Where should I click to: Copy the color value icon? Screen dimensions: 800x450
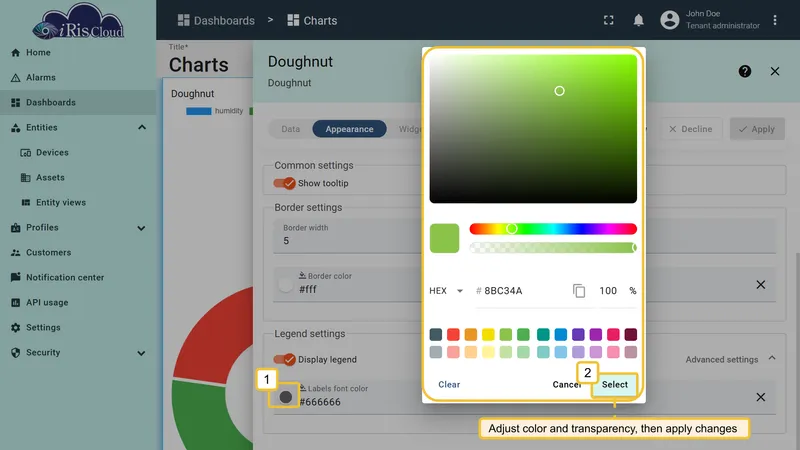[x=579, y=291]
